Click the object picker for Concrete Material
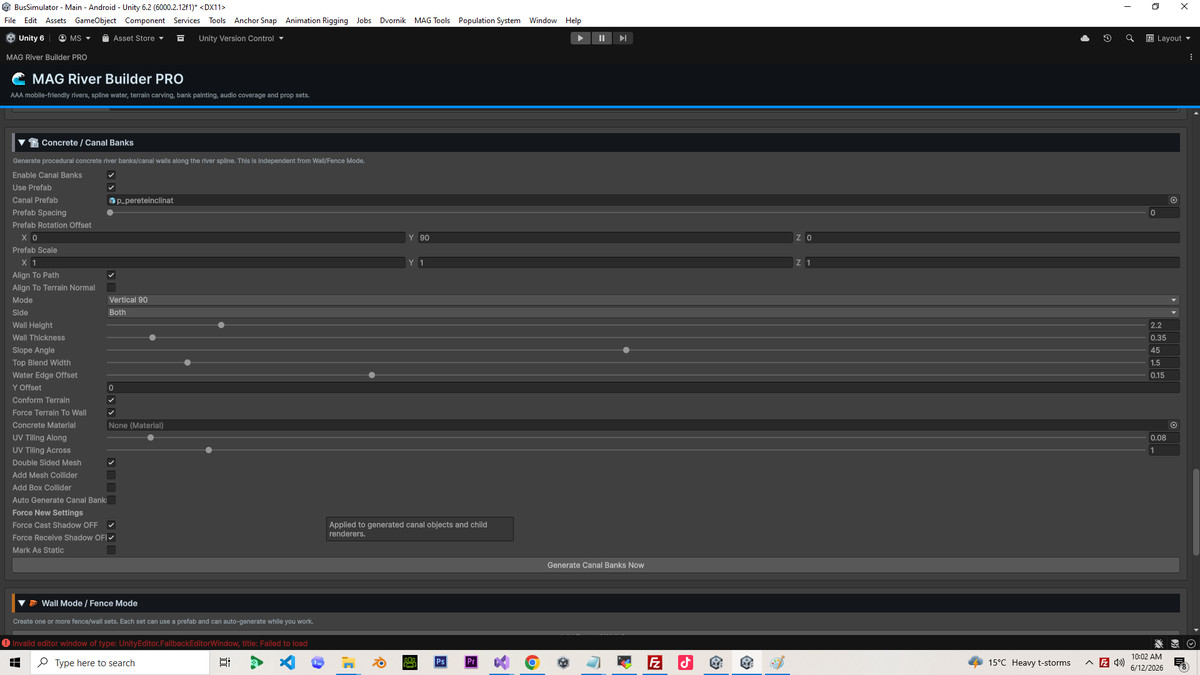Viewport: 1200px width, 675px height. [x=1174, y=425]
